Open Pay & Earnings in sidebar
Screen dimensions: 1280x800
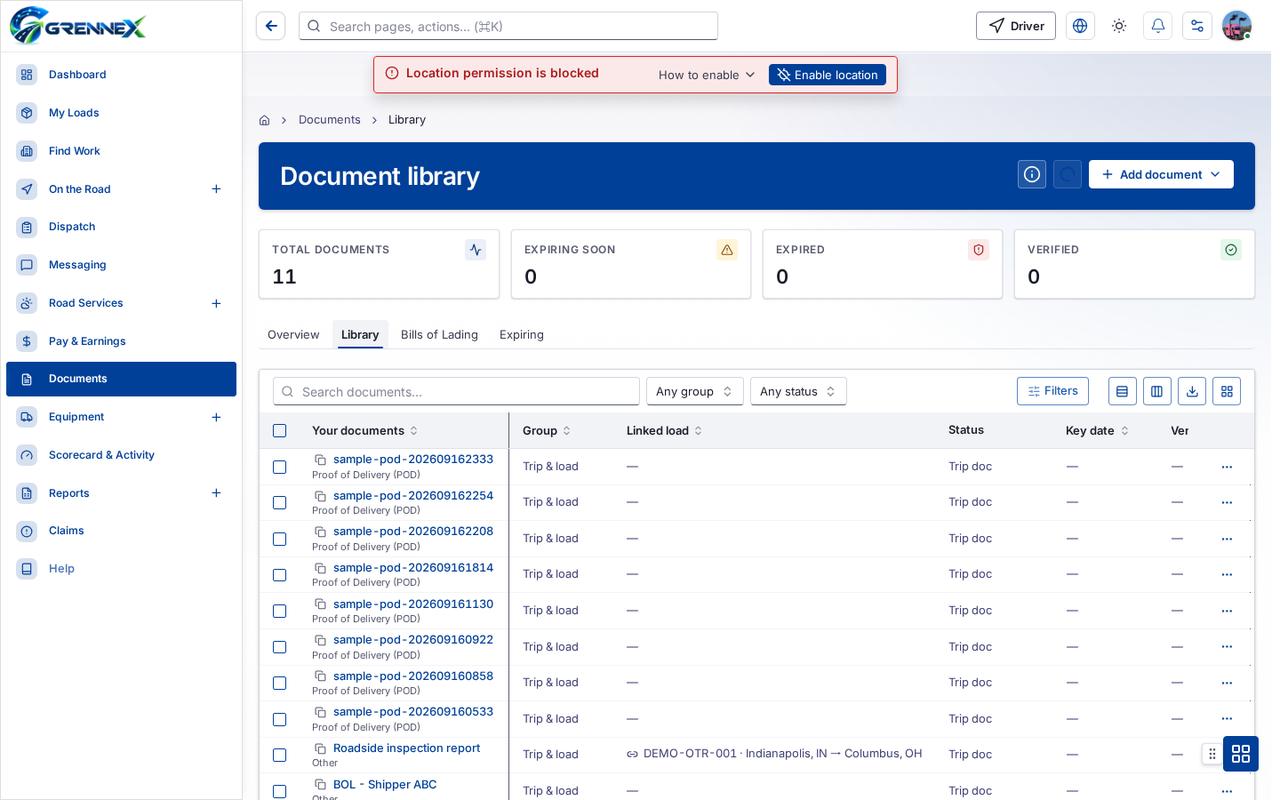click(x=121, y=341)
